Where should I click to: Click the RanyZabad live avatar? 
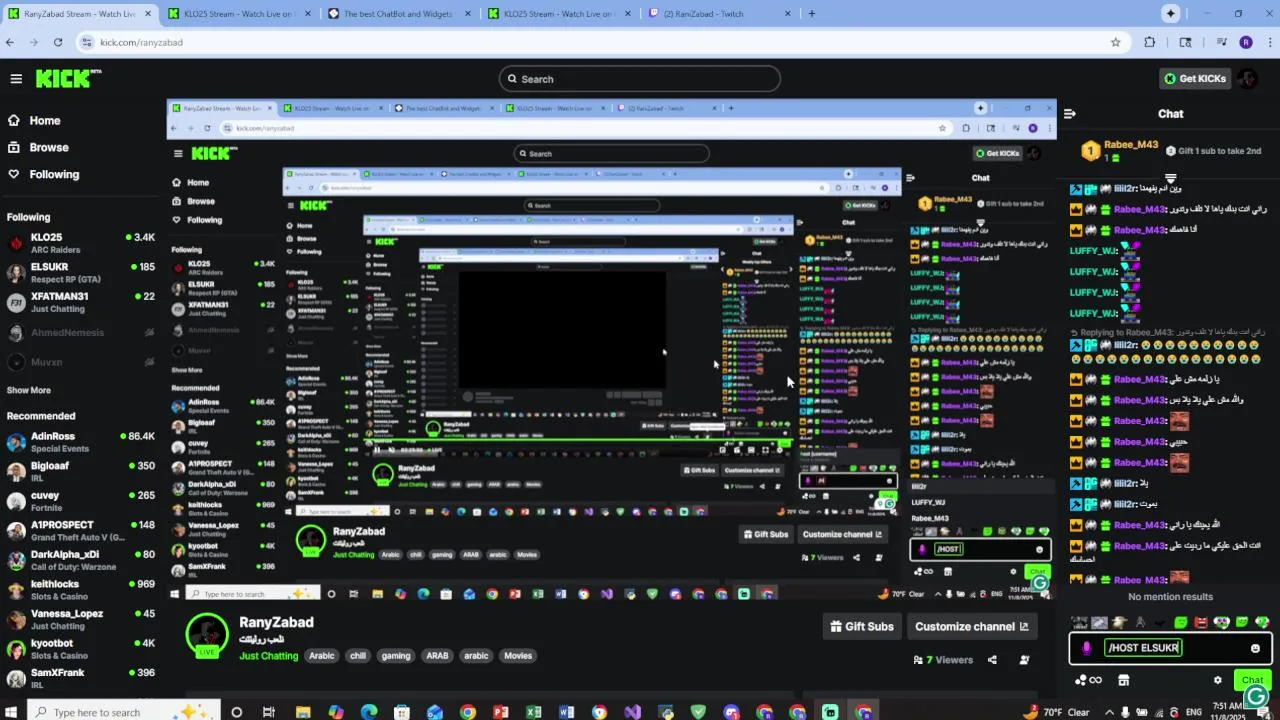click(207, 635)
